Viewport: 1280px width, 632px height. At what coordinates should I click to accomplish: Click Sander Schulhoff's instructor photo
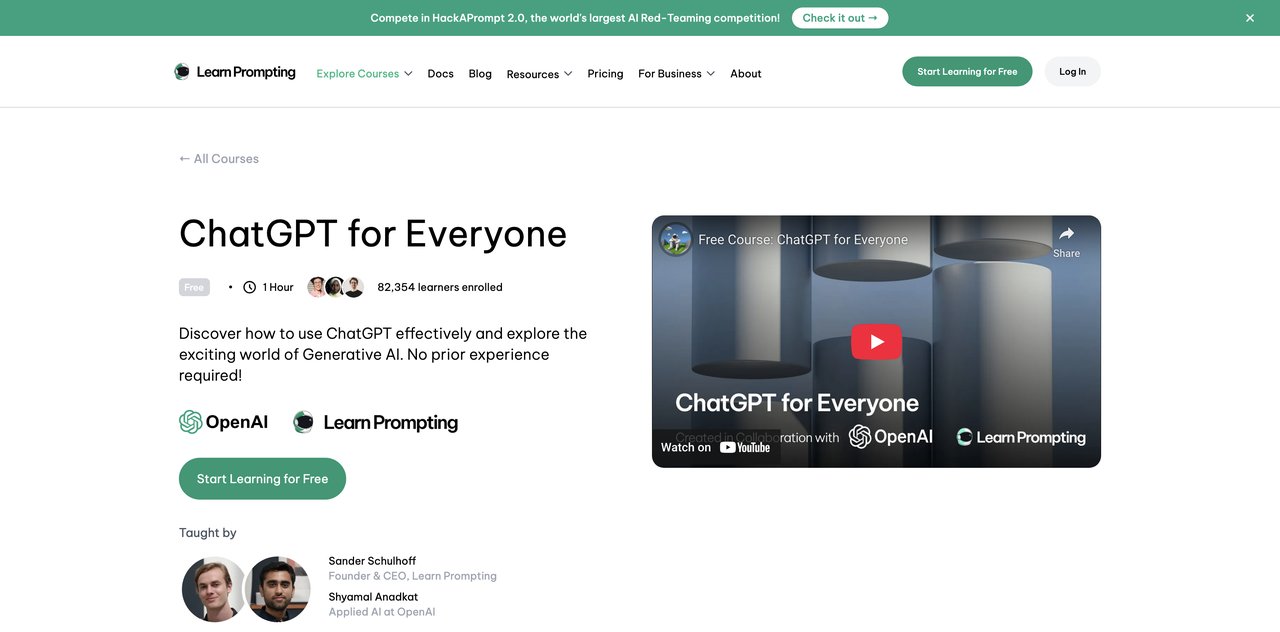click(214, 589)
